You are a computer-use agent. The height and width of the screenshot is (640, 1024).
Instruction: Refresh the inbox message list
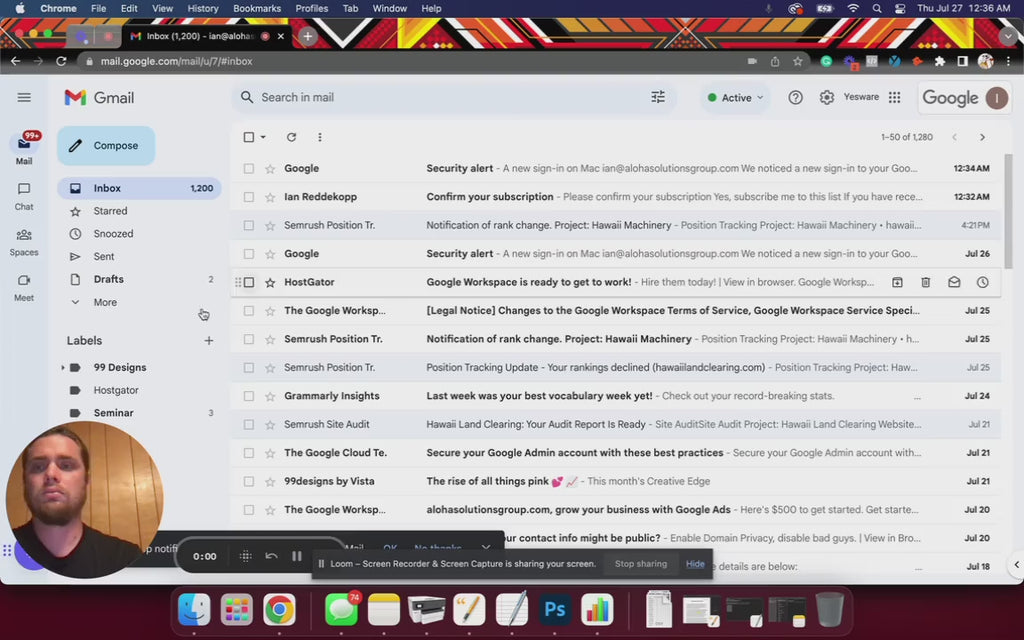coord(291,137)
